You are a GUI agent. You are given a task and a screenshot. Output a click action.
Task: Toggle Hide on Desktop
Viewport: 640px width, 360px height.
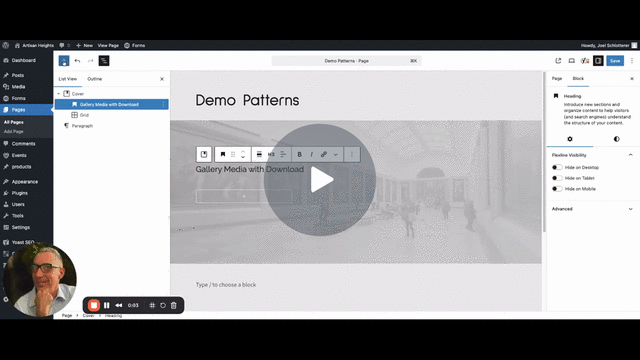coord(557,167)
